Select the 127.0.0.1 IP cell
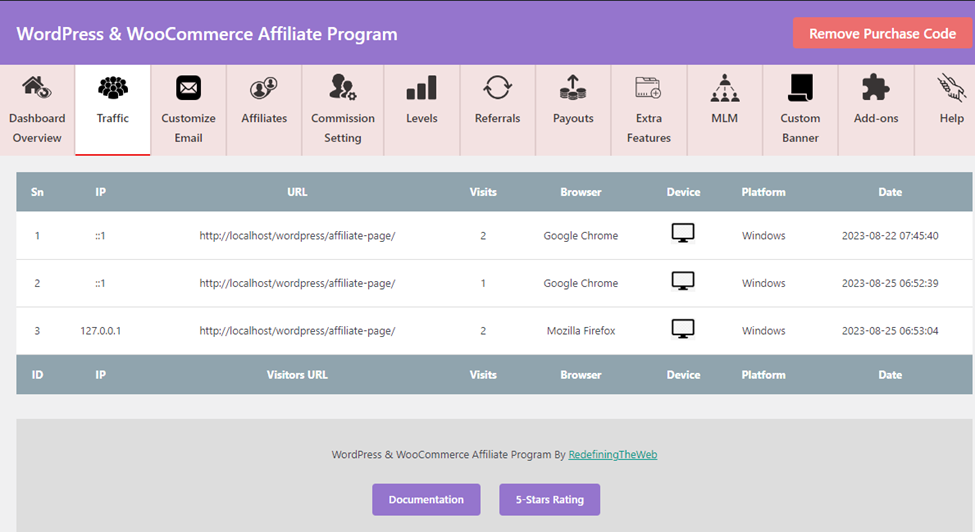975x532 pixels. coord(101,331)
